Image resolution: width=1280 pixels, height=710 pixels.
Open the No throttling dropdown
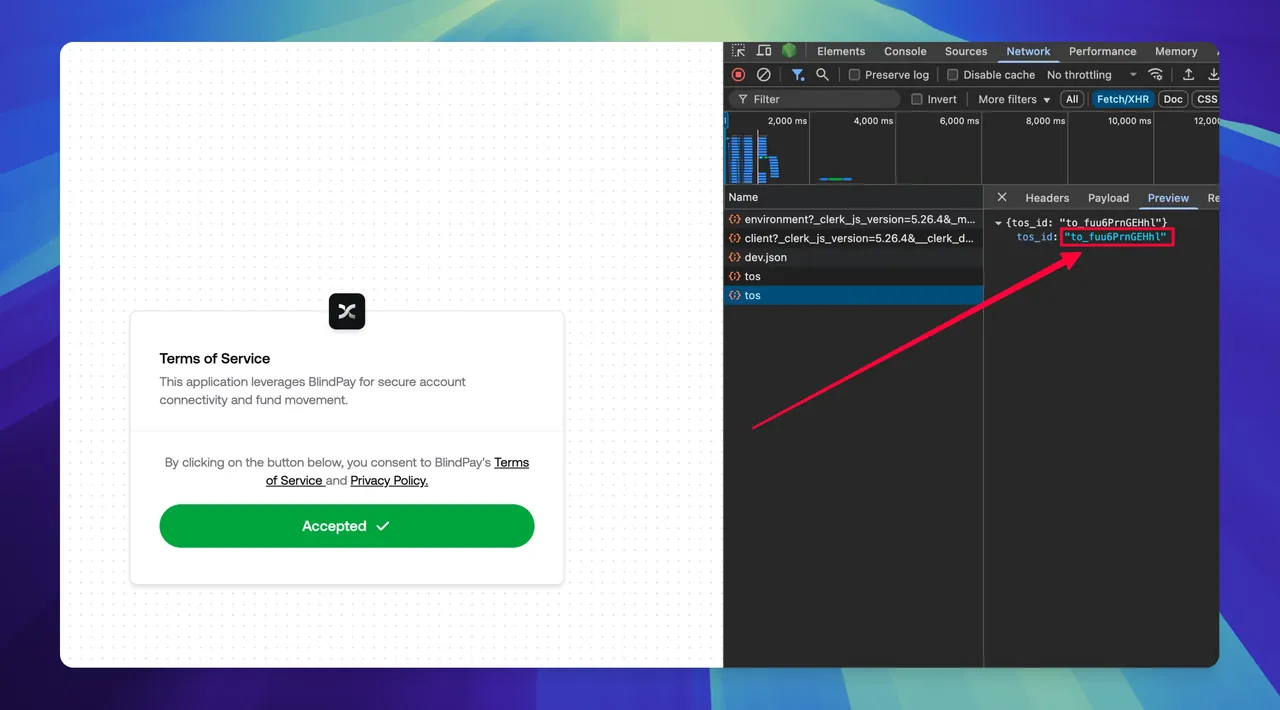(1092, 75)
